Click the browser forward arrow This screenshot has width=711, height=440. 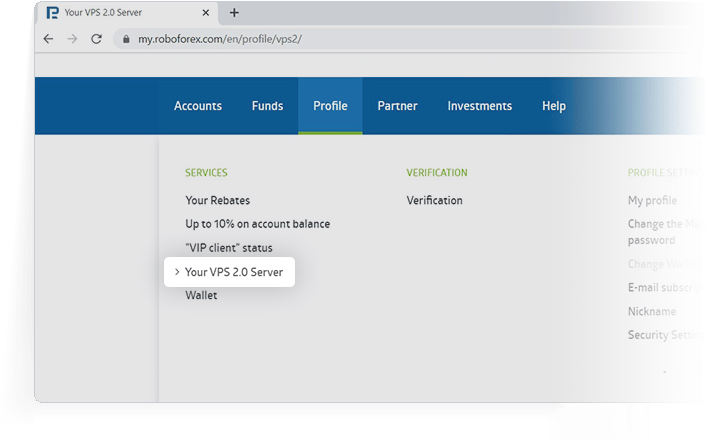coord(72,39)
